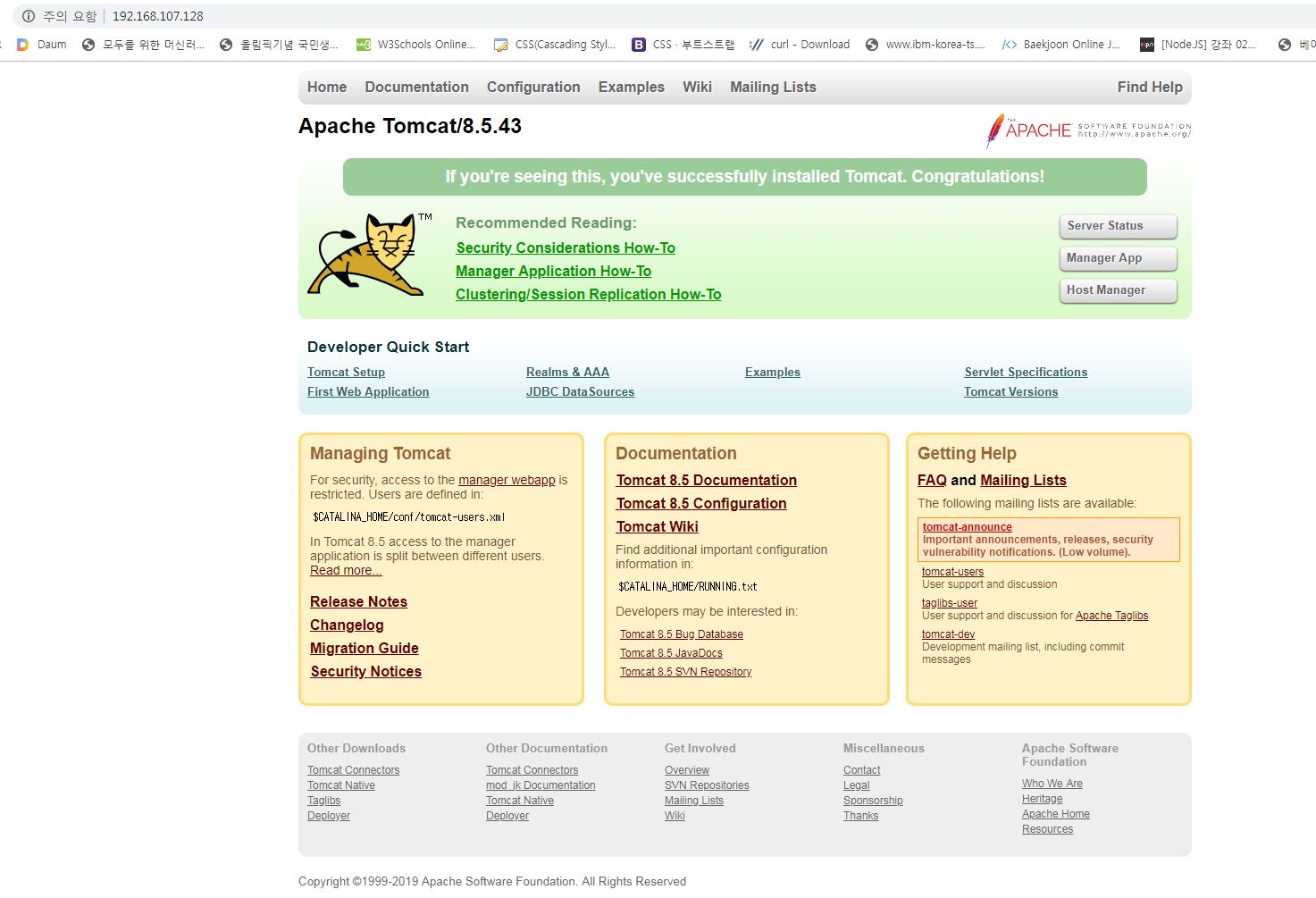The image size is (1316, 898).
Task: Open Examples in the top navigation bar
Action: coord(632,88)
